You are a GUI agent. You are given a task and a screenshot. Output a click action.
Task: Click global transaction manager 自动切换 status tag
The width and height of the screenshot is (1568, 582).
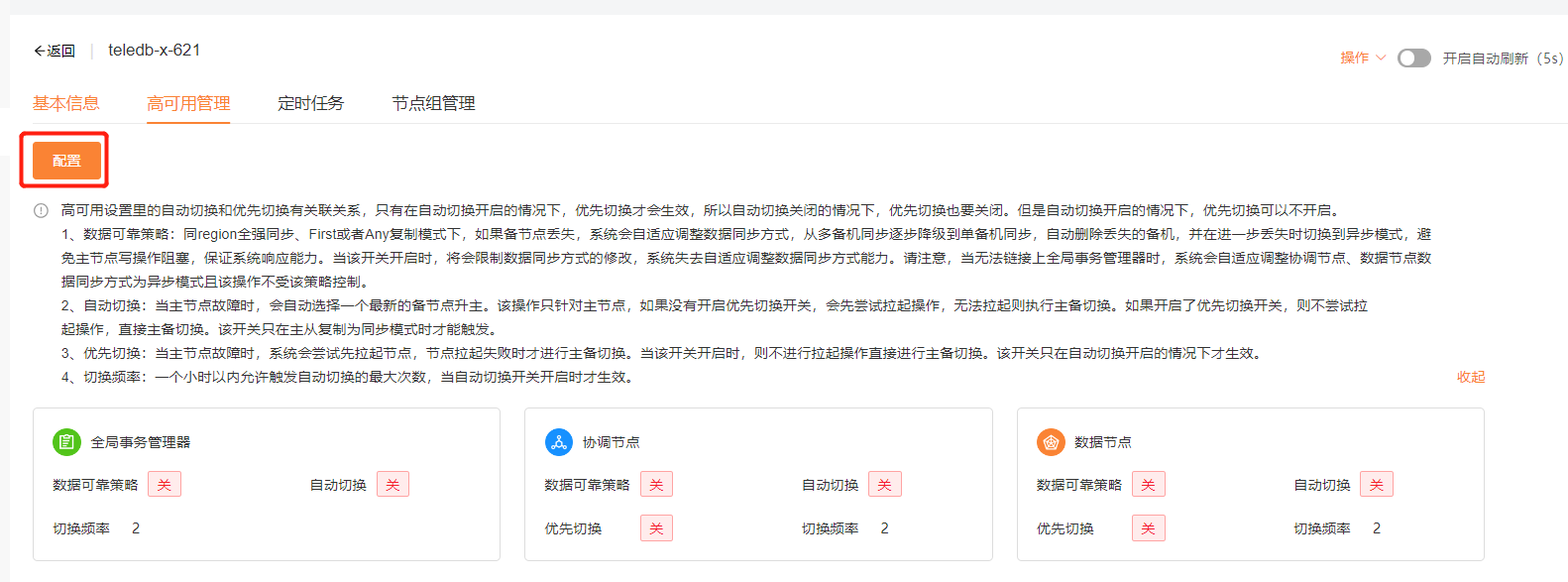tap(392, 485)
